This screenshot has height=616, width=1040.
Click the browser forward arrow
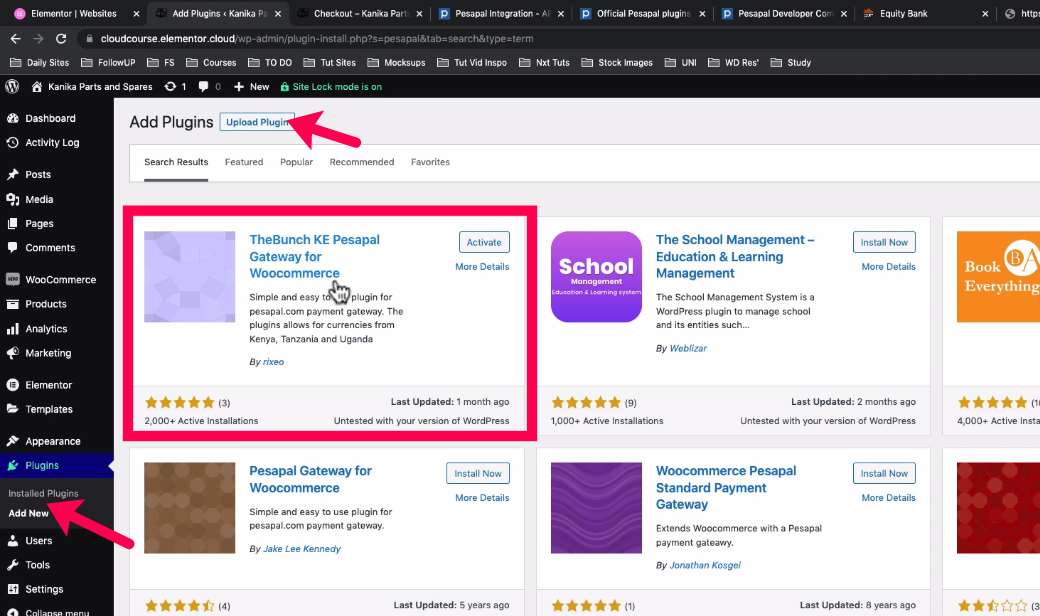point(38,38)
